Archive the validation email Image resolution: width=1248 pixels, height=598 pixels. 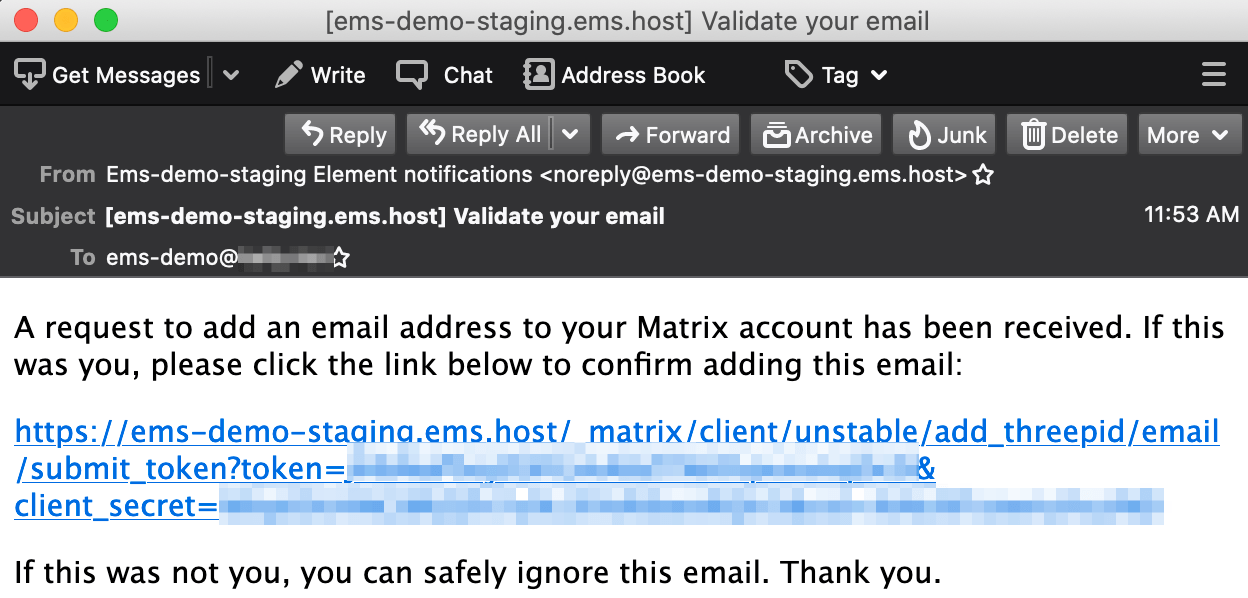pos(817,135)
